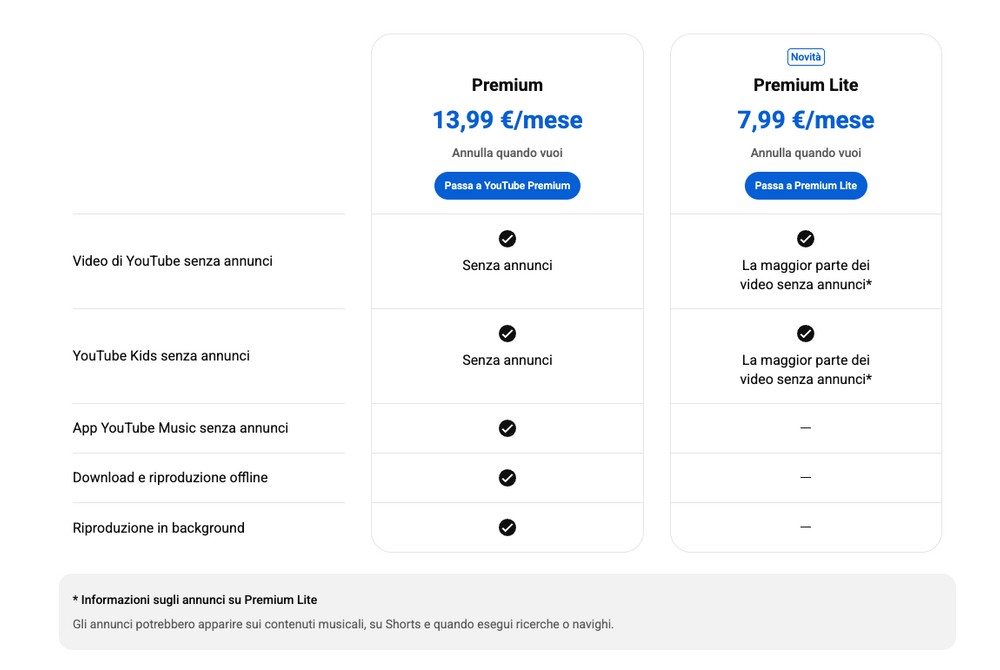This screenshot has width=1000, height=670.
Task: Click the Passa a Premium Lite button
Action: (805, 186)
